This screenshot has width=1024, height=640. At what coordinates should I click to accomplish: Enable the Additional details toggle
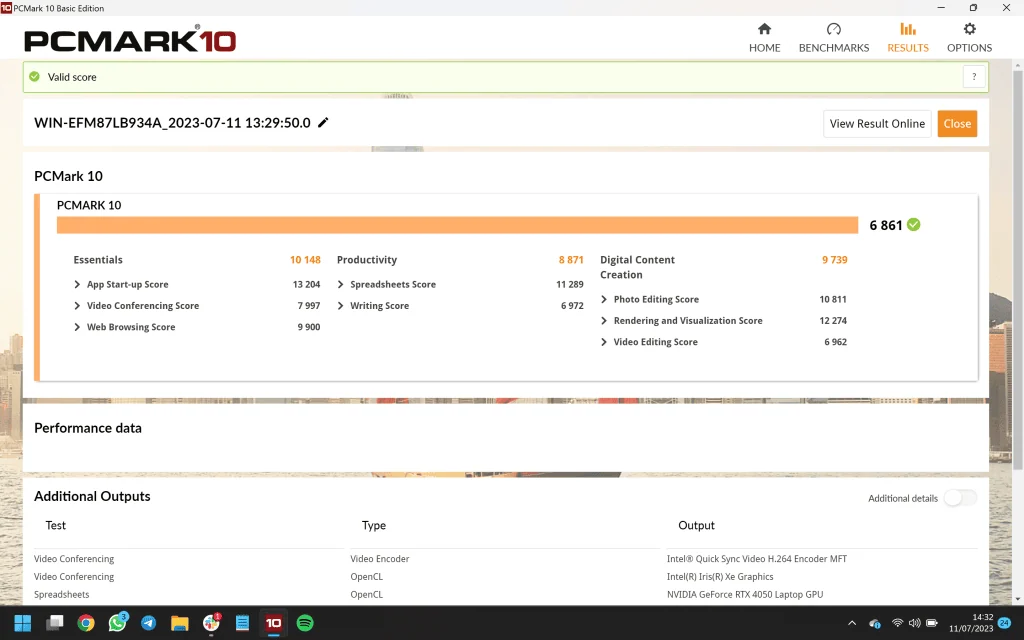tap(959, 498)
